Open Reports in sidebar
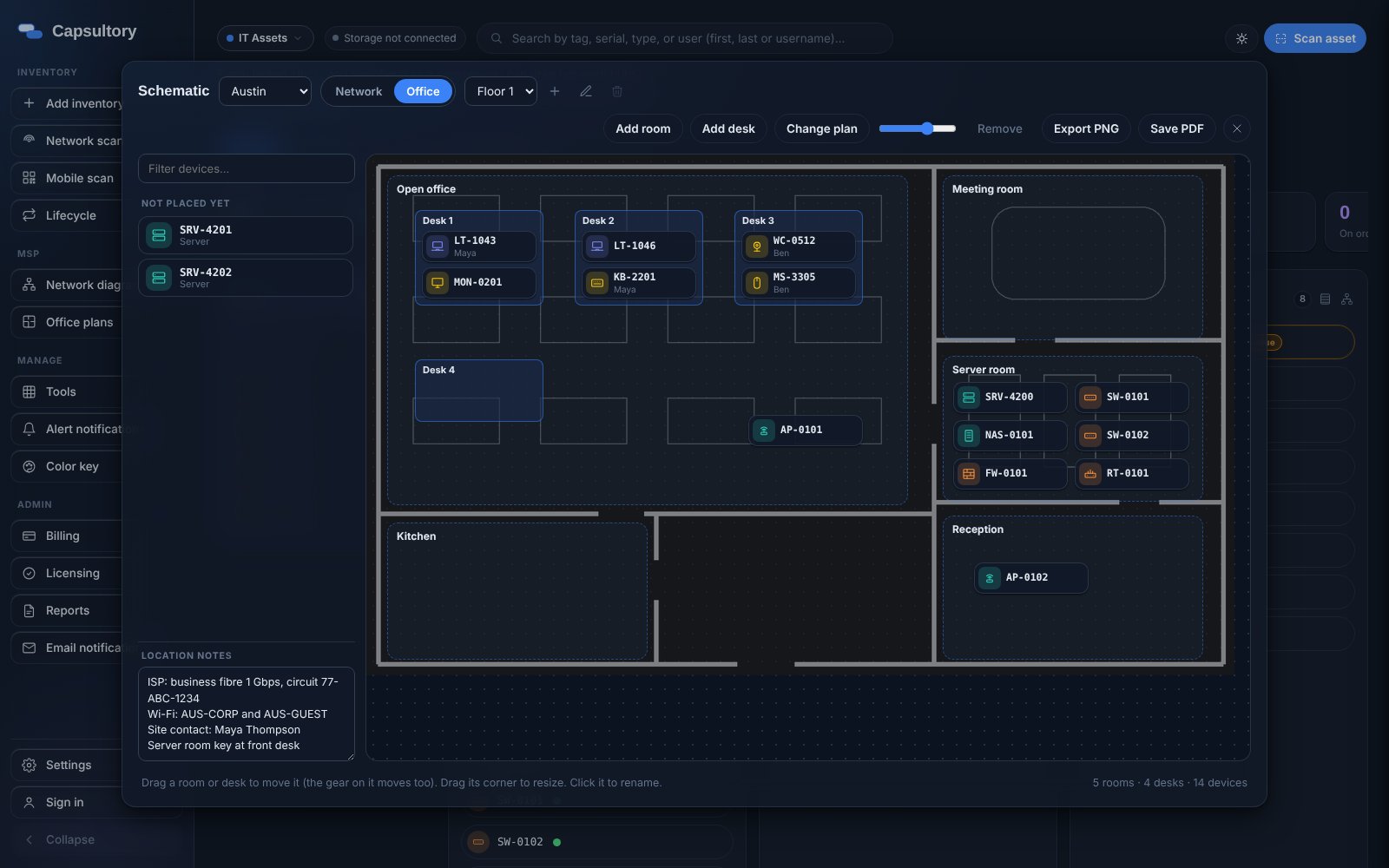Image resolution: width=1389 pixels, height=868 pixels. coord(67,610)
